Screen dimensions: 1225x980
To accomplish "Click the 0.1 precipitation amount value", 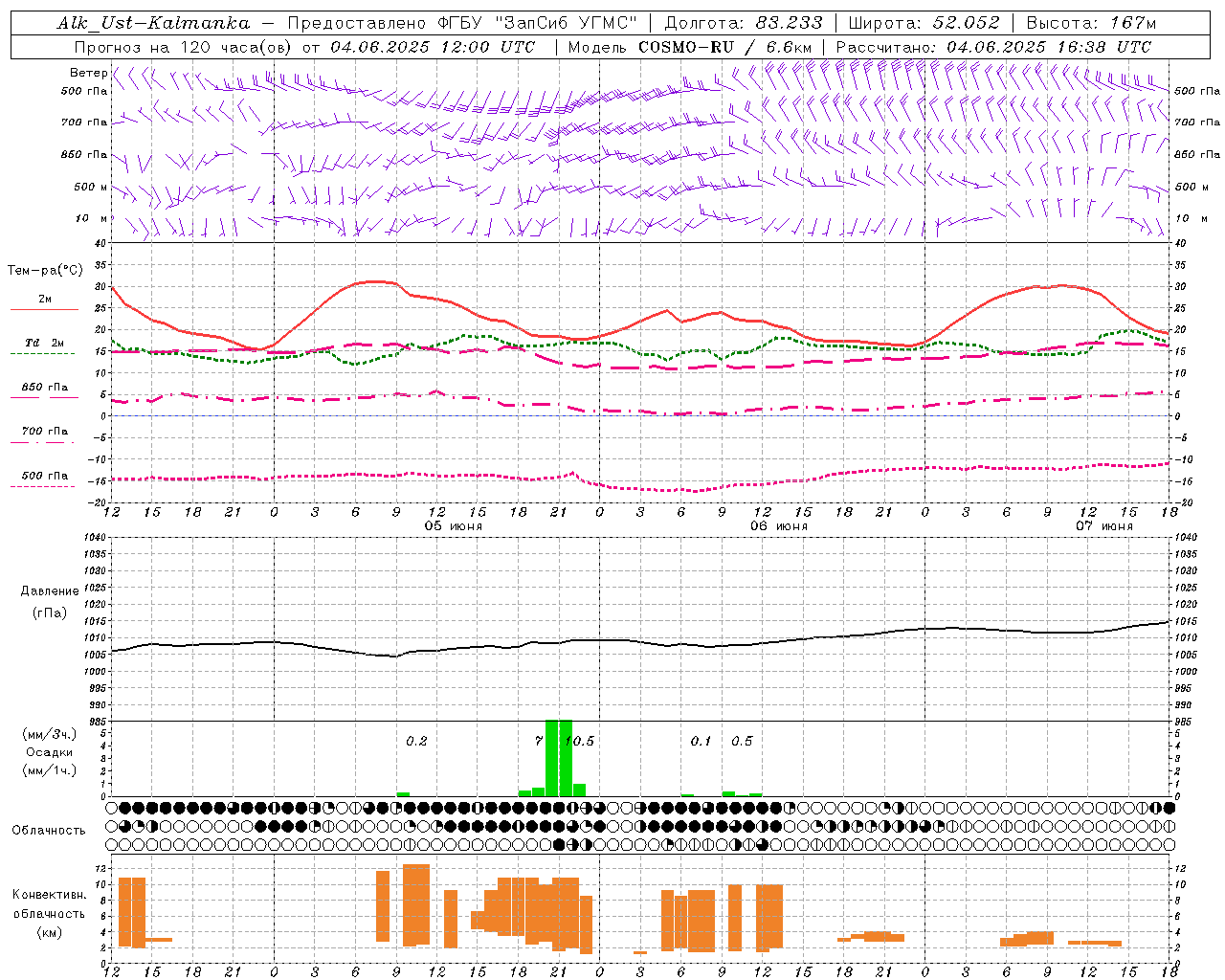I will pyautogui.click(x=702, y=741).
